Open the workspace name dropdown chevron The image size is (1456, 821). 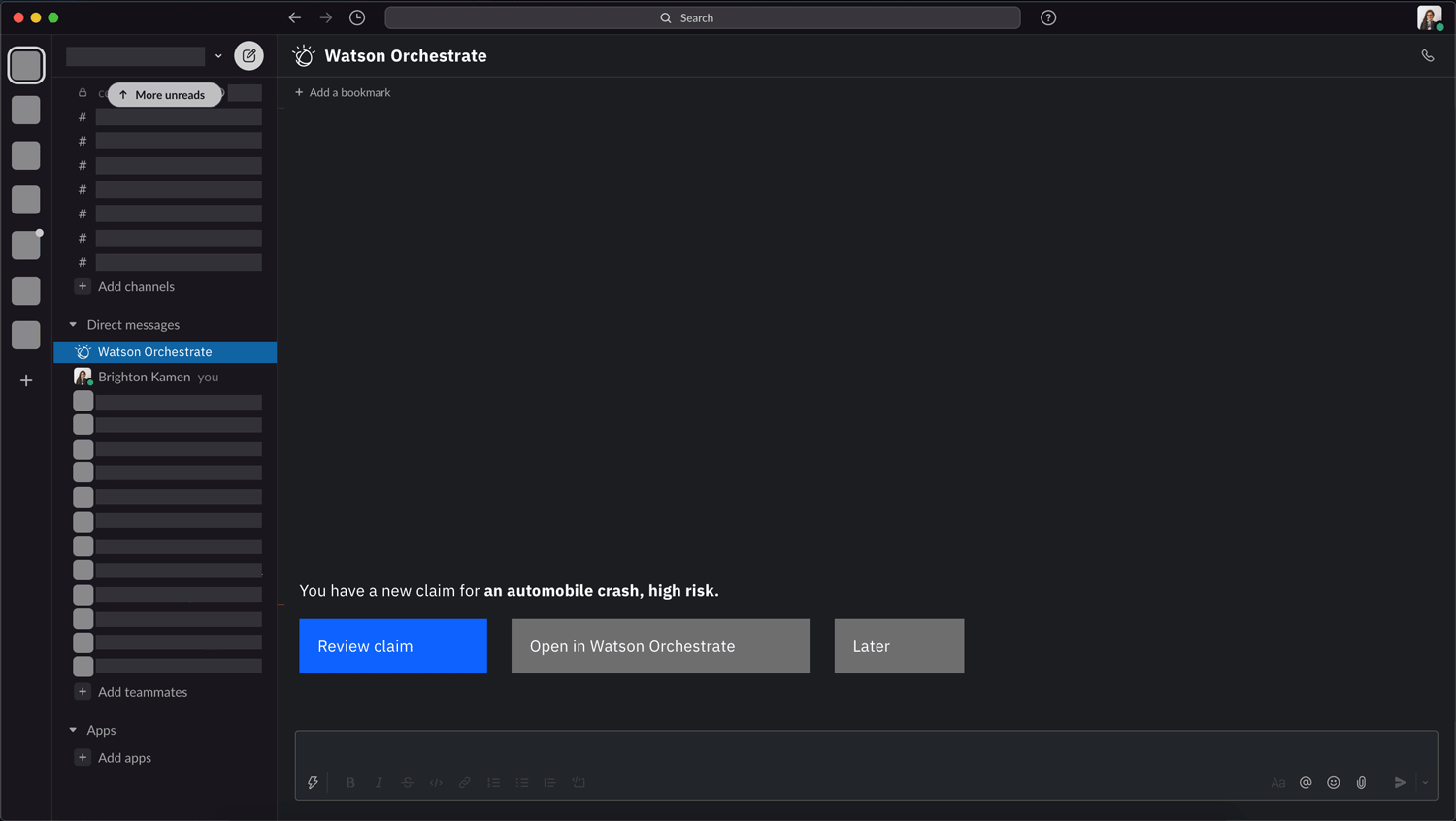[x=218, y=56]
